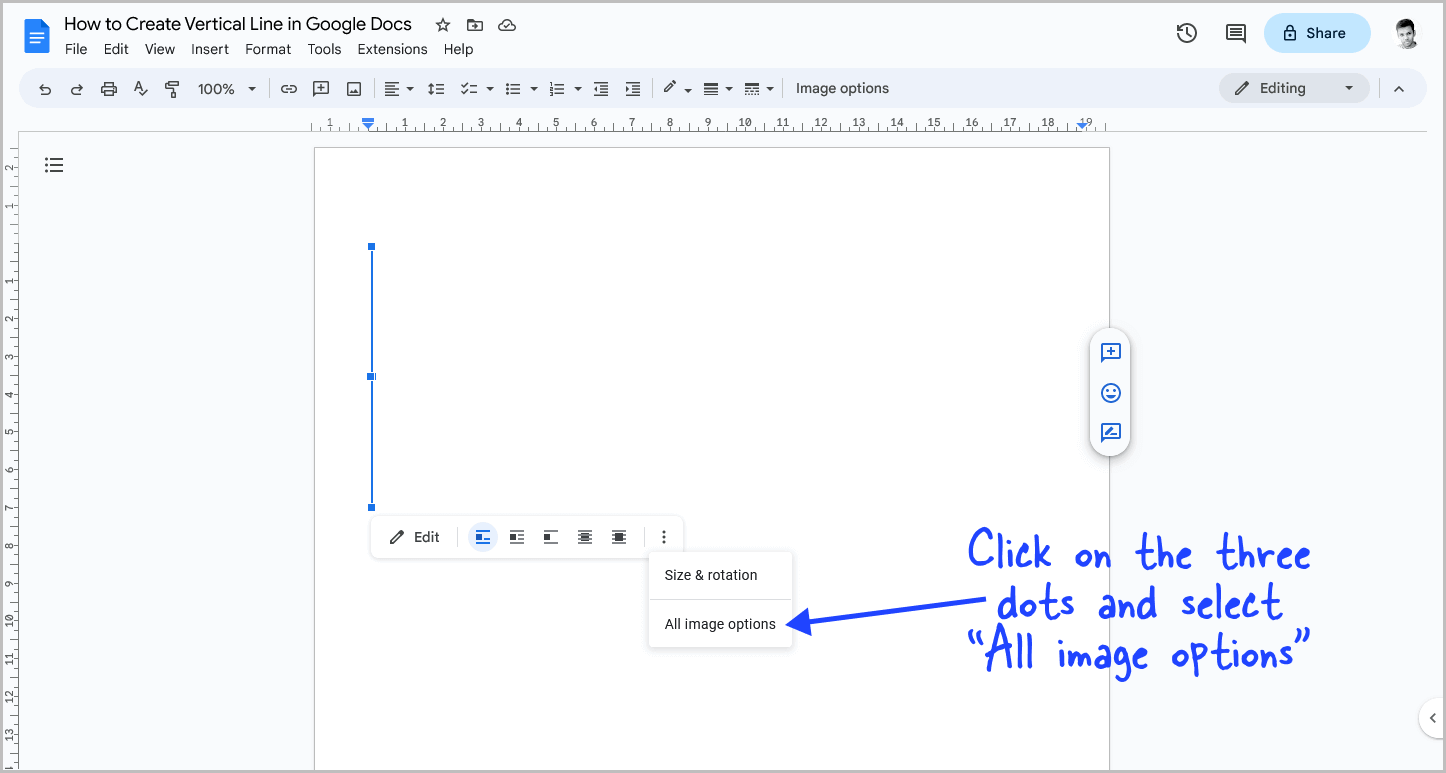Click the Insert image icon

click(x=353, y=88)
